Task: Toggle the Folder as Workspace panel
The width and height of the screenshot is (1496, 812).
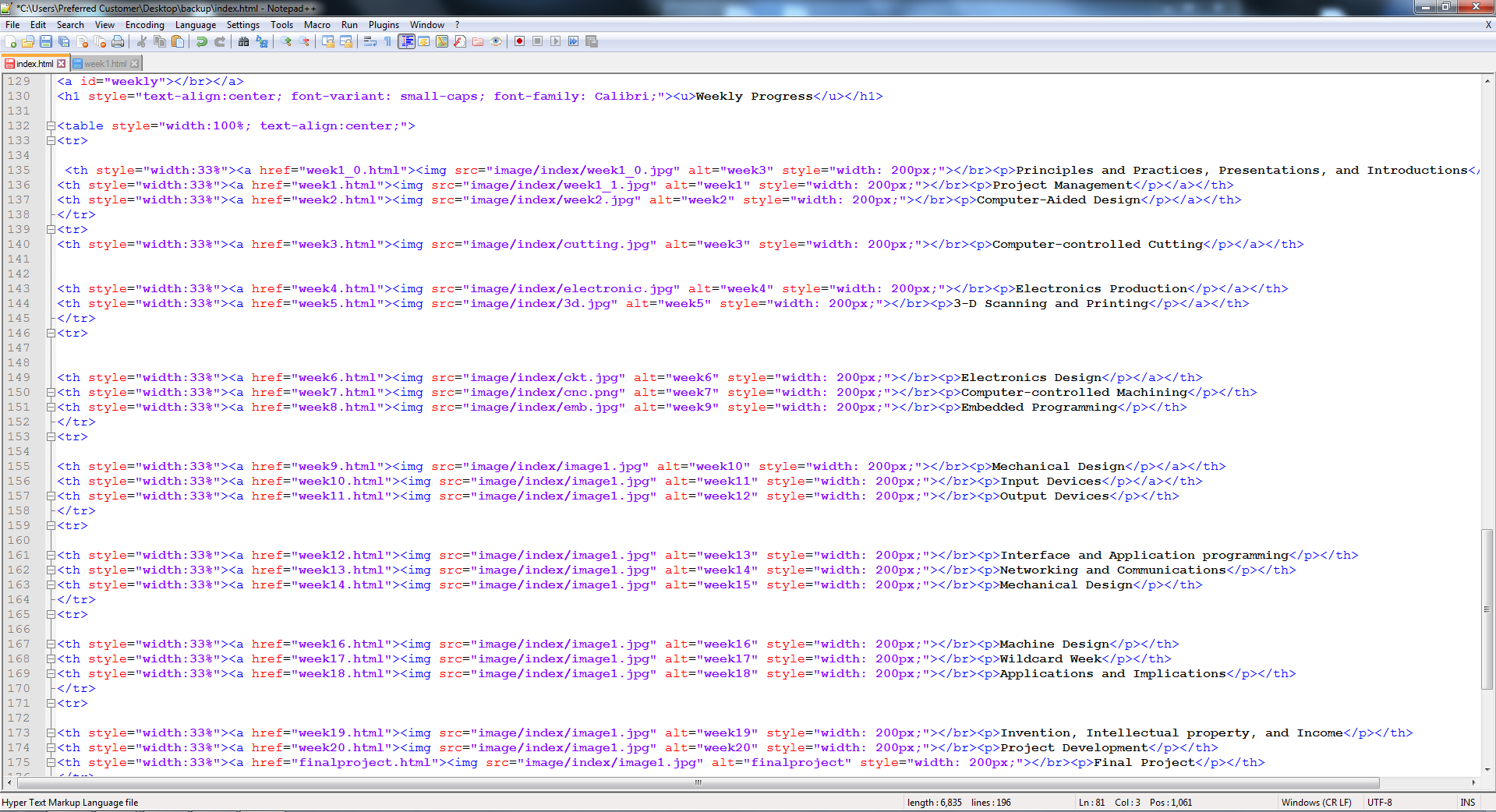Action: point(478,41)
